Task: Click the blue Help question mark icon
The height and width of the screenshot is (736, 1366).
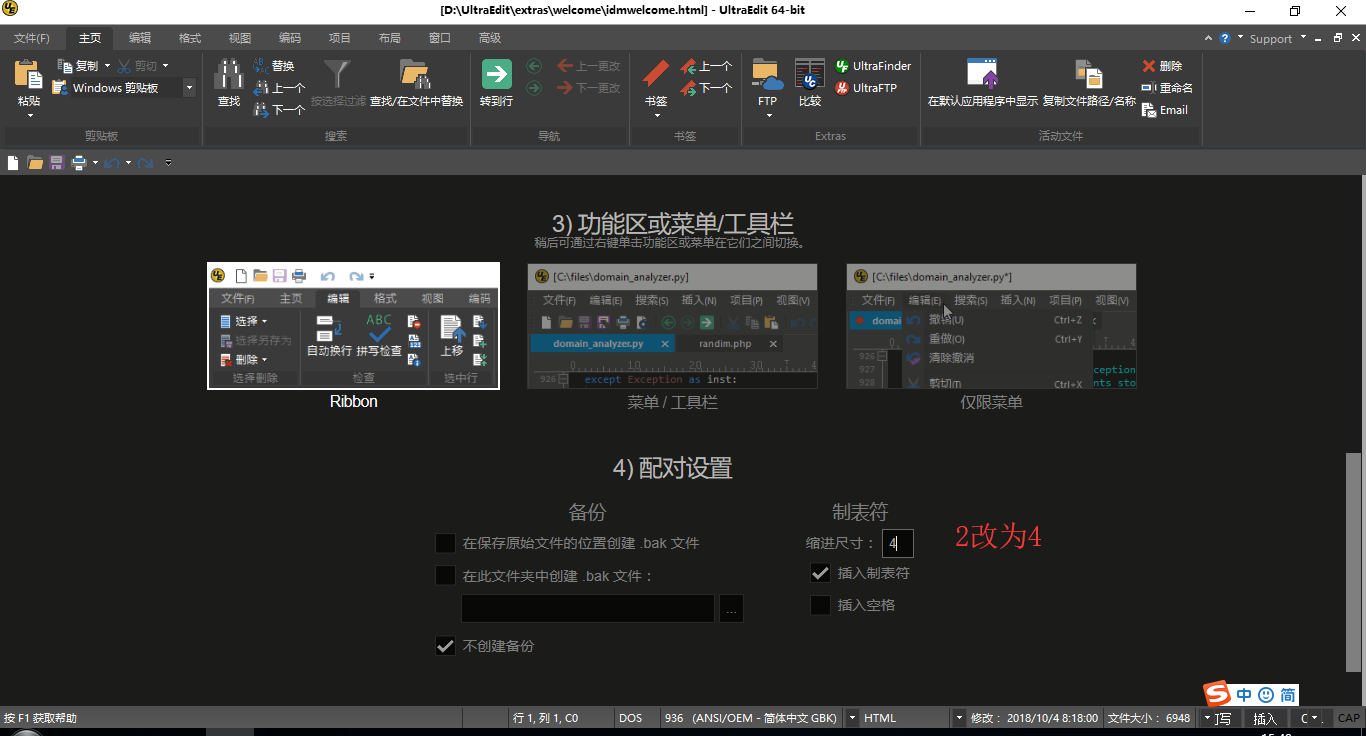Action: click(x=1224, y=38)
